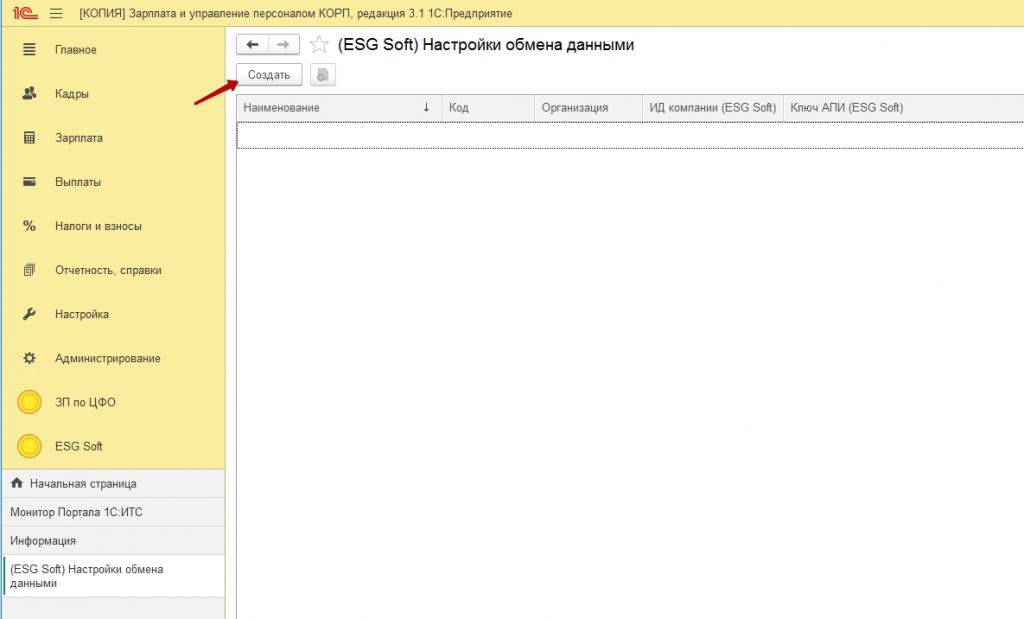Select the (ESG Soft) Настройки обмена данными tab
This screenshot has height=619, width=1024.
pyautogui.click(x=114, y=576)
